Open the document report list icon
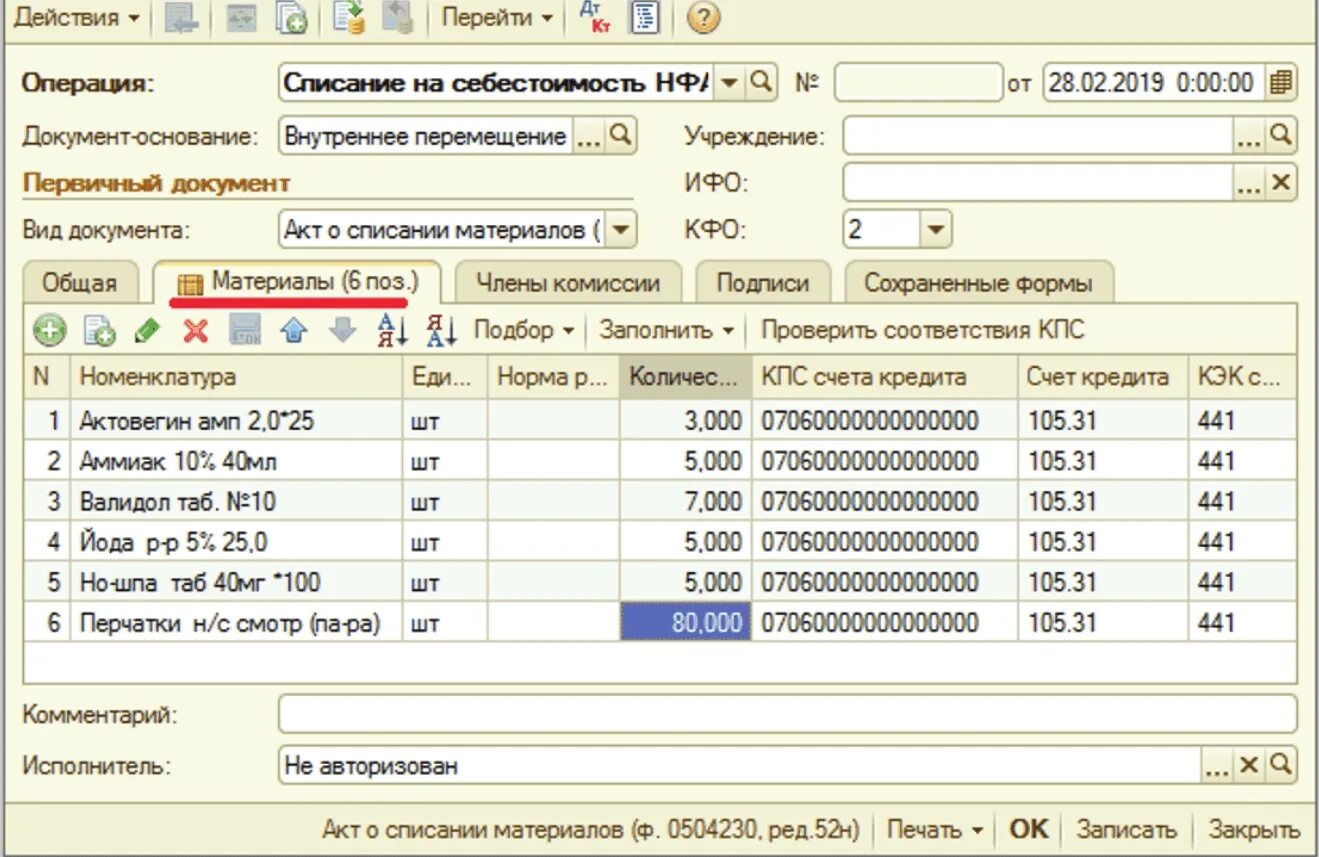The height and width of the screenshot is (857, 1319). (x=645, y=18)
